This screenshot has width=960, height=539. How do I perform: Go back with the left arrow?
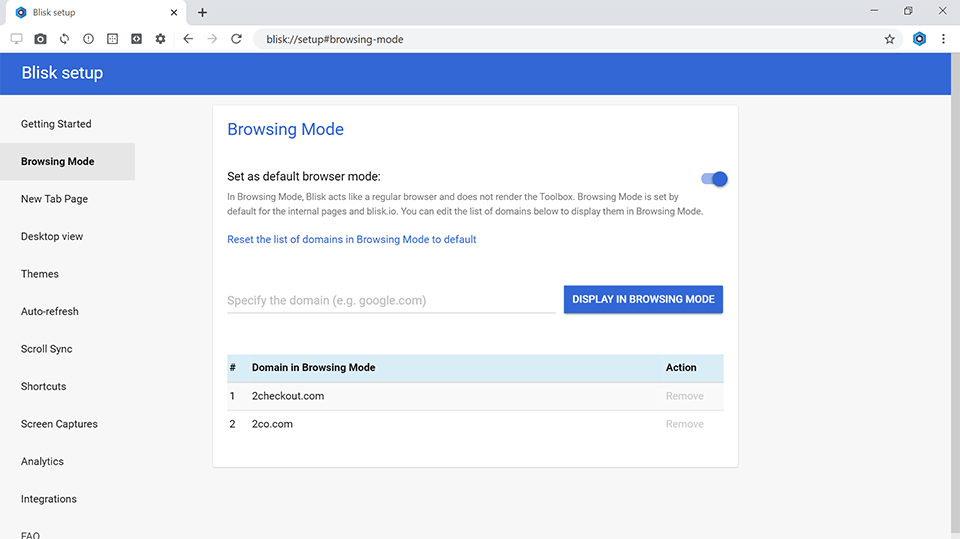click(188, 39)
